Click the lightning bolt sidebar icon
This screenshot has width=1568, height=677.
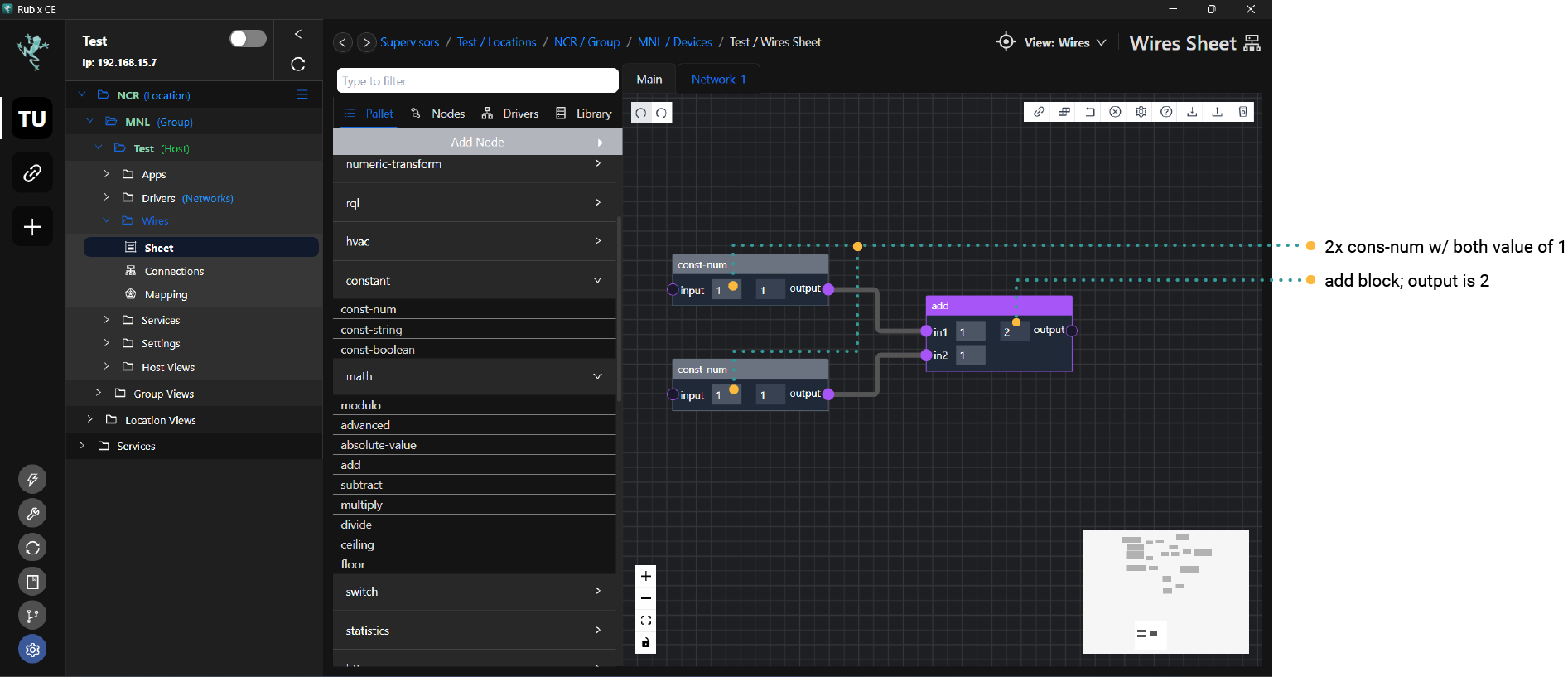click(32, 479)
